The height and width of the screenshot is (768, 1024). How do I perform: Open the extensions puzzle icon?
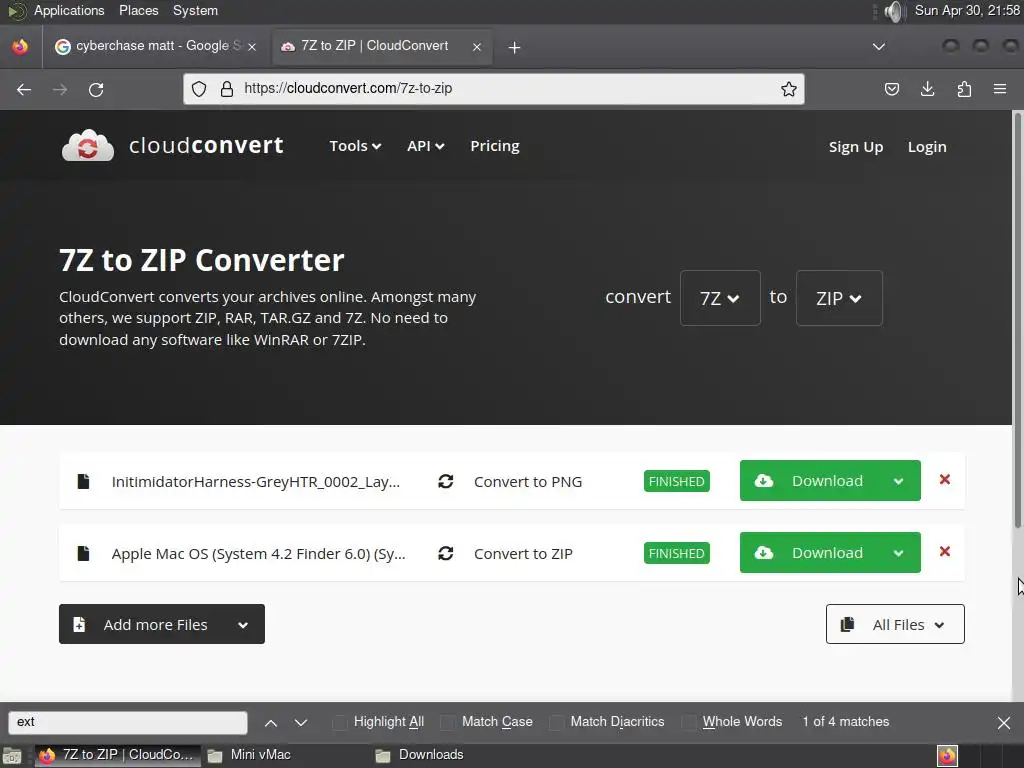(964, 89)
